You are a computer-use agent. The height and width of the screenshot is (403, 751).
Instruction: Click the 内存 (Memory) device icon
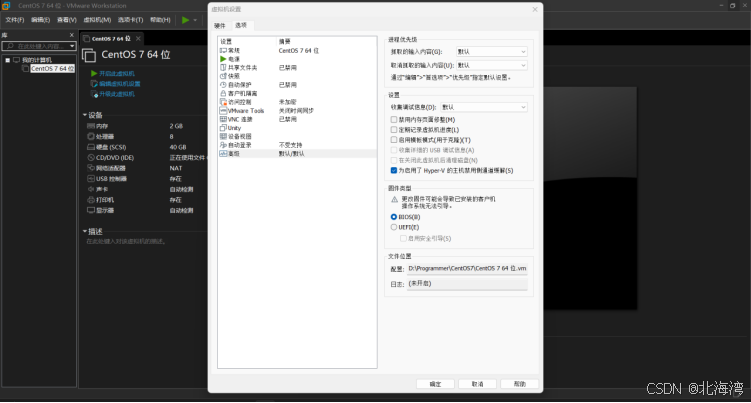(91, 126)
